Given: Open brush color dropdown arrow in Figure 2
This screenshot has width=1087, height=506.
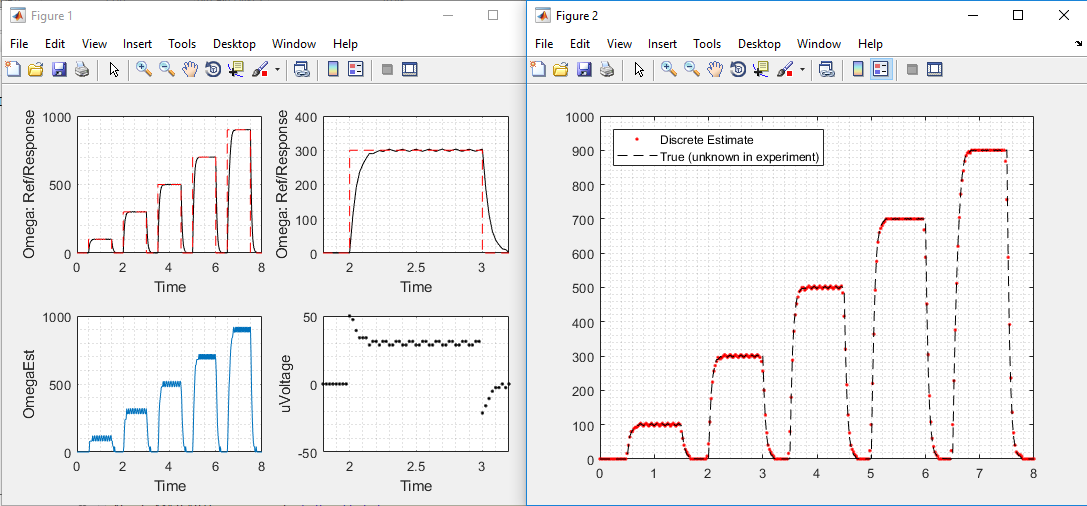Looking at the screenshot, I should [803, 69].
